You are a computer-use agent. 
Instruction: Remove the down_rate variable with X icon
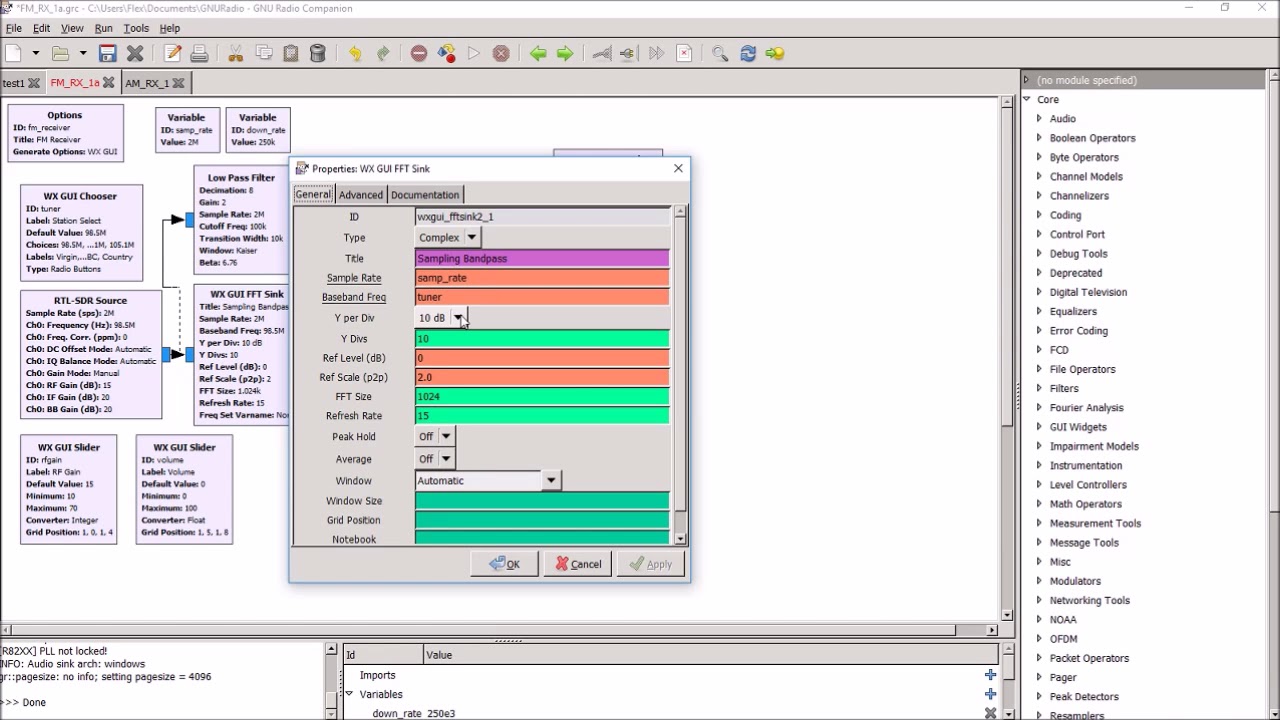pyautogui.click(x=990, y=713)
